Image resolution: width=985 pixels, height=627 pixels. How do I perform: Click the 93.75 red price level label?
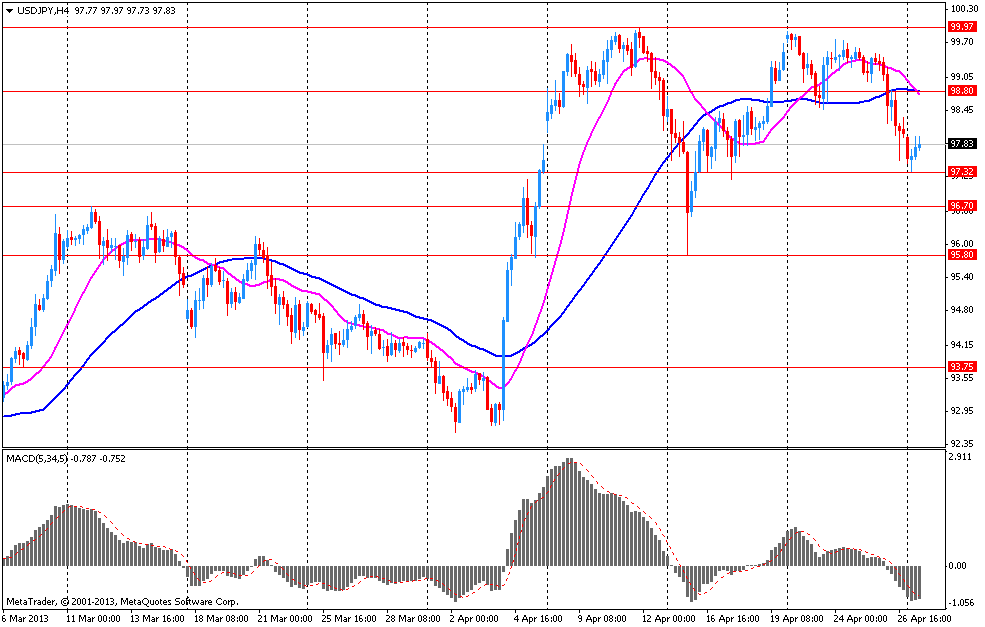(x=962, y=367)
